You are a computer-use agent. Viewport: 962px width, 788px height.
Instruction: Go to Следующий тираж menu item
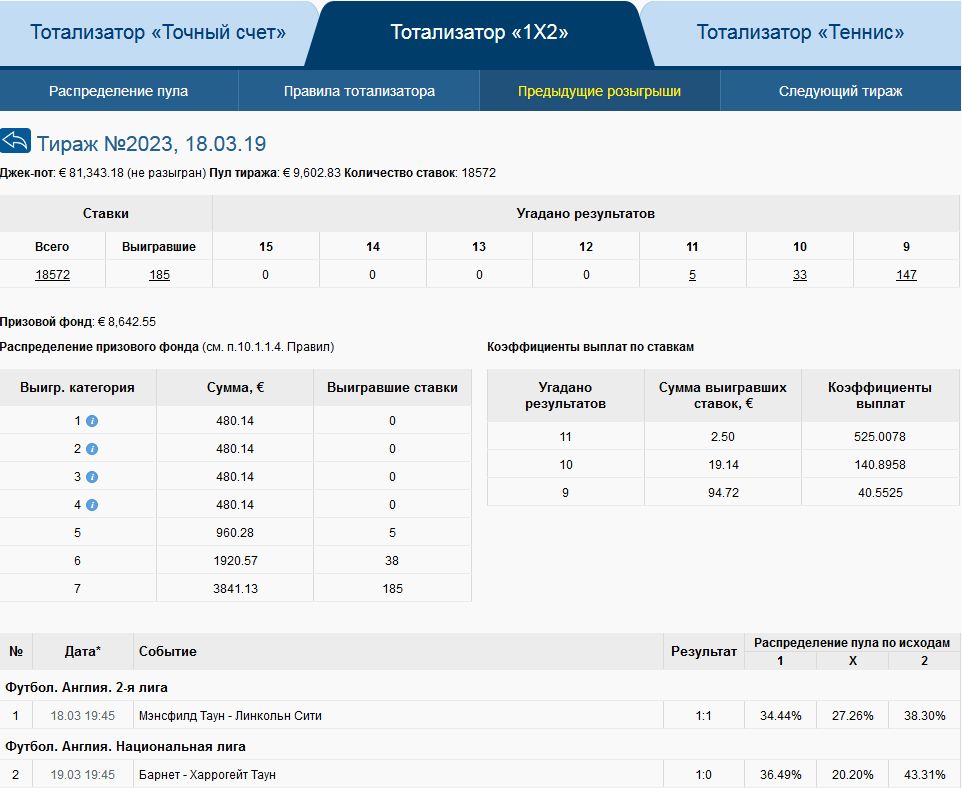[x=840, y=91]
